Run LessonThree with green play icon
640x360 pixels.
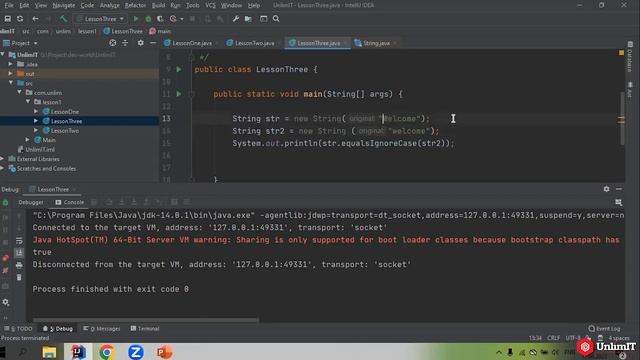(136, 19)
